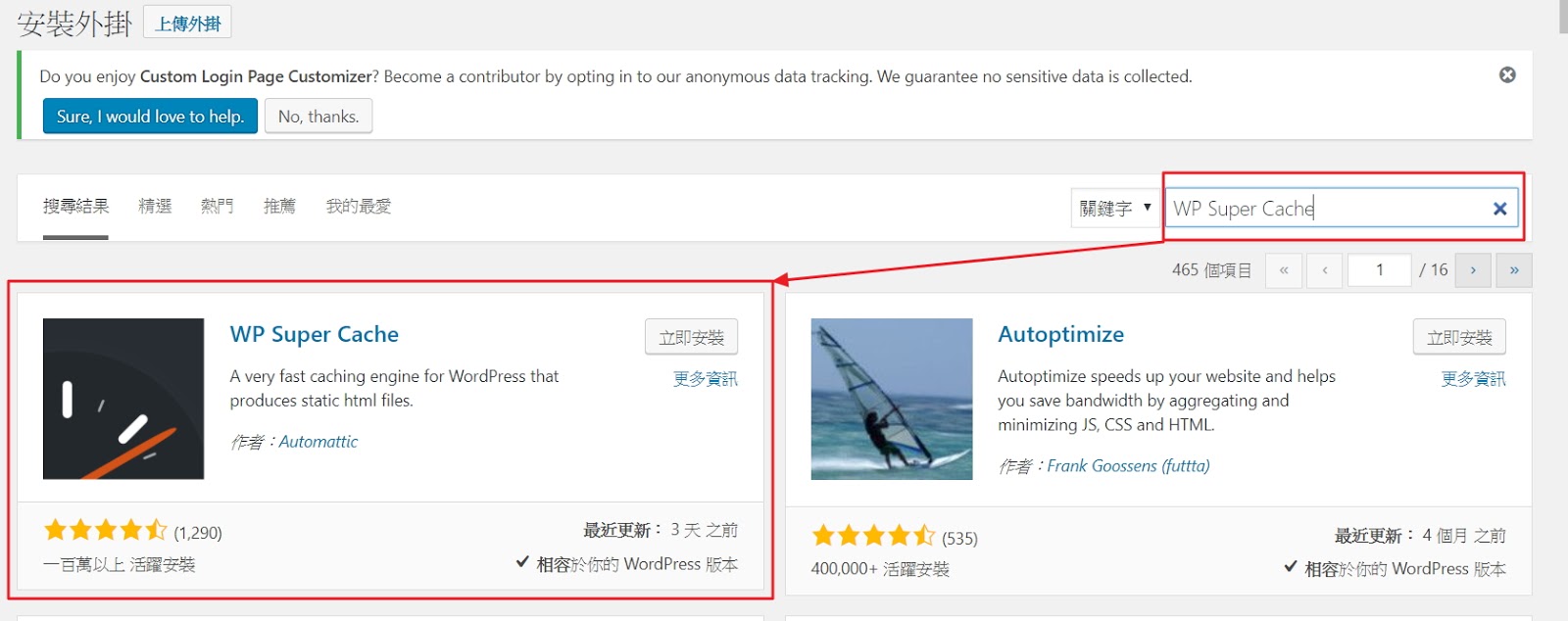Click 立即安裝 for Autoptimize
Viewport: 1568px width, 621px height.
coord(1459,337)
